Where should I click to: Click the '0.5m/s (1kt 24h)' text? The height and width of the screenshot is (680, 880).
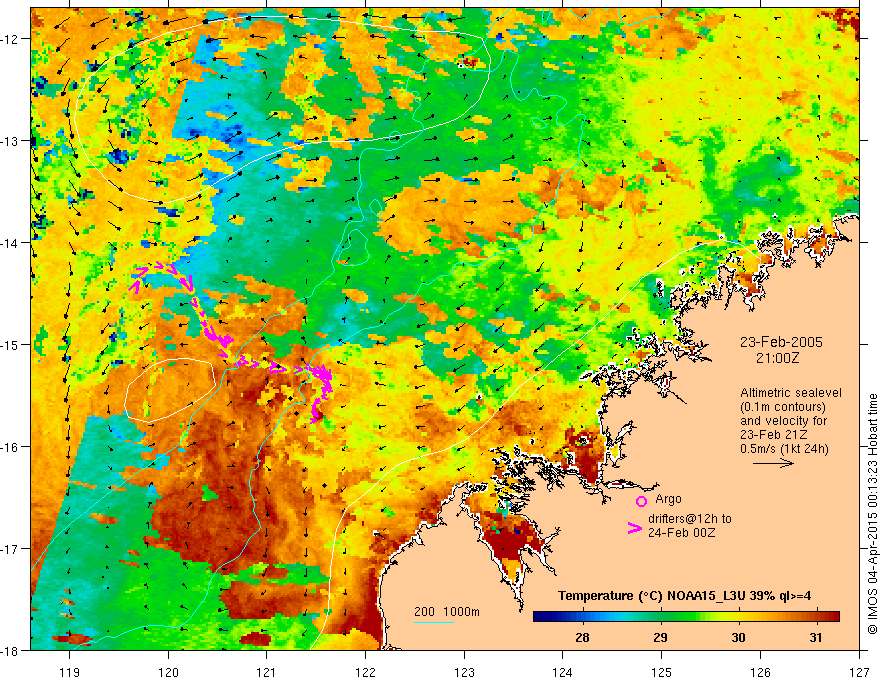click(x=784, y=448)
